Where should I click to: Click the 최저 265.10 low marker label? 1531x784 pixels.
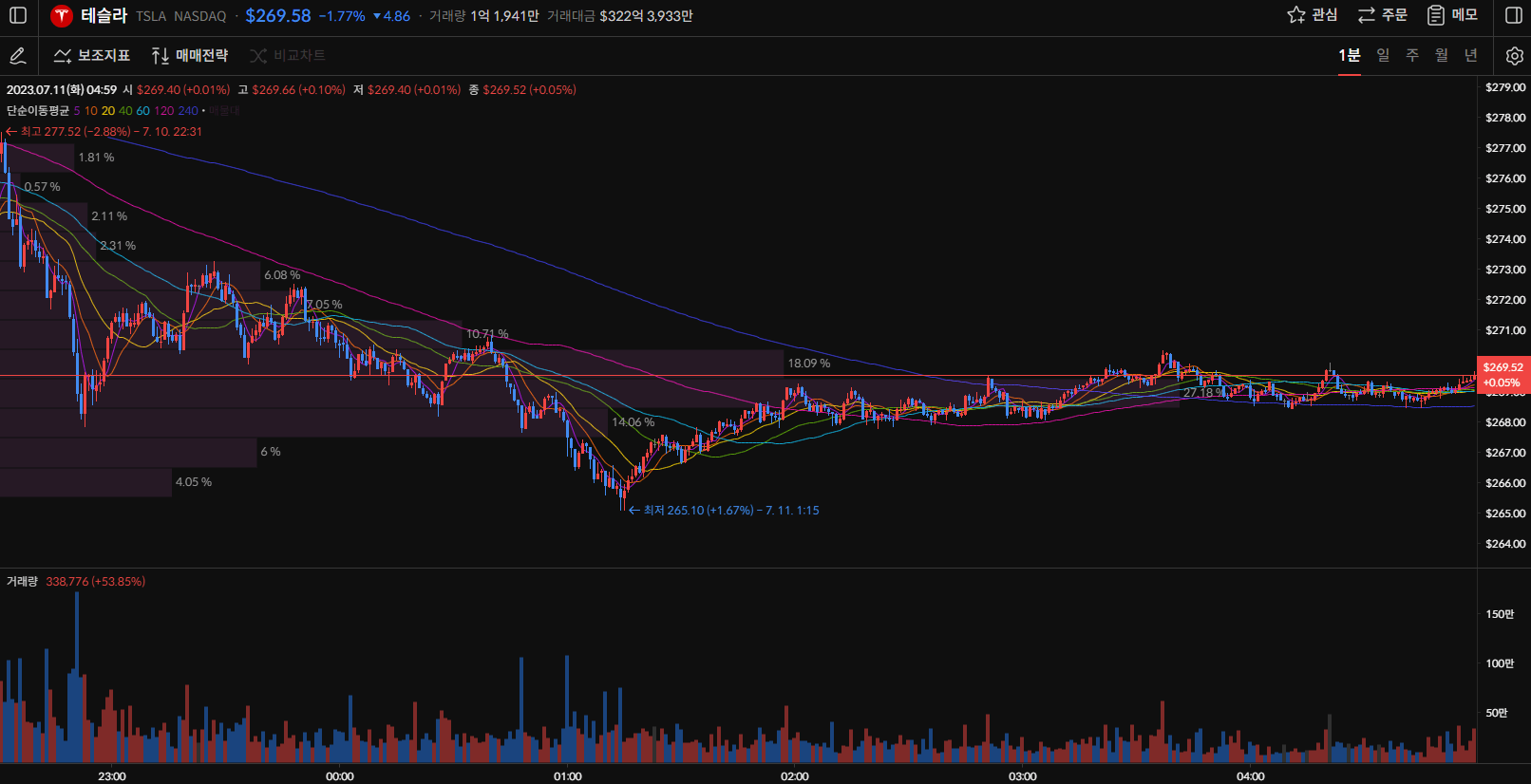(x=724, y=511)
